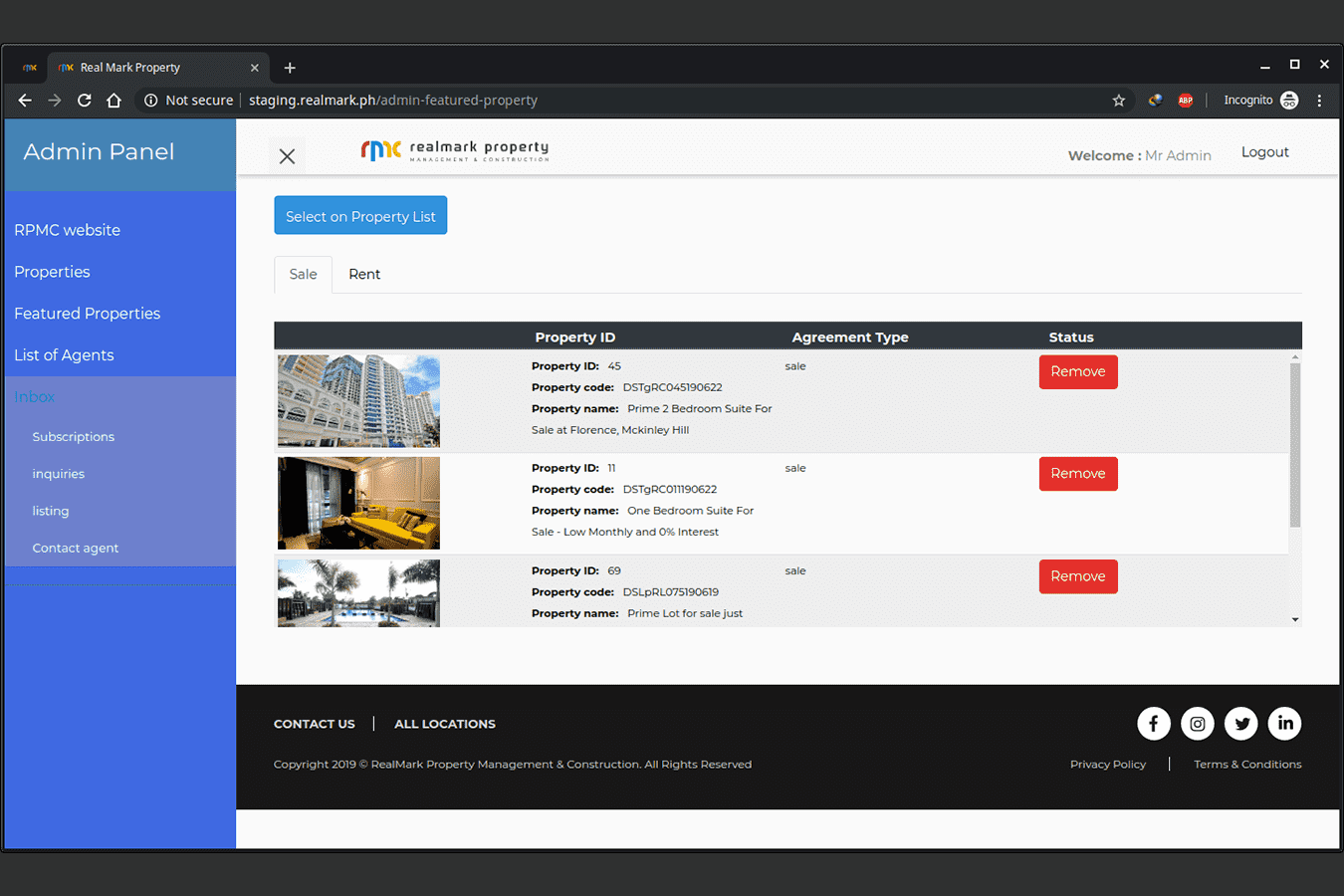Open List of Agents page
The height and width of the screenshot is (896, 1344).
pos(64,355)
